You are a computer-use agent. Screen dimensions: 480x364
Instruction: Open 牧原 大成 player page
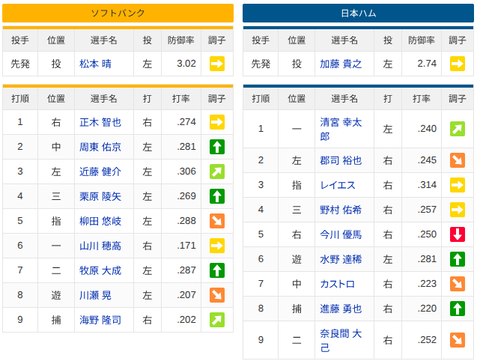(x=100, y=270)
